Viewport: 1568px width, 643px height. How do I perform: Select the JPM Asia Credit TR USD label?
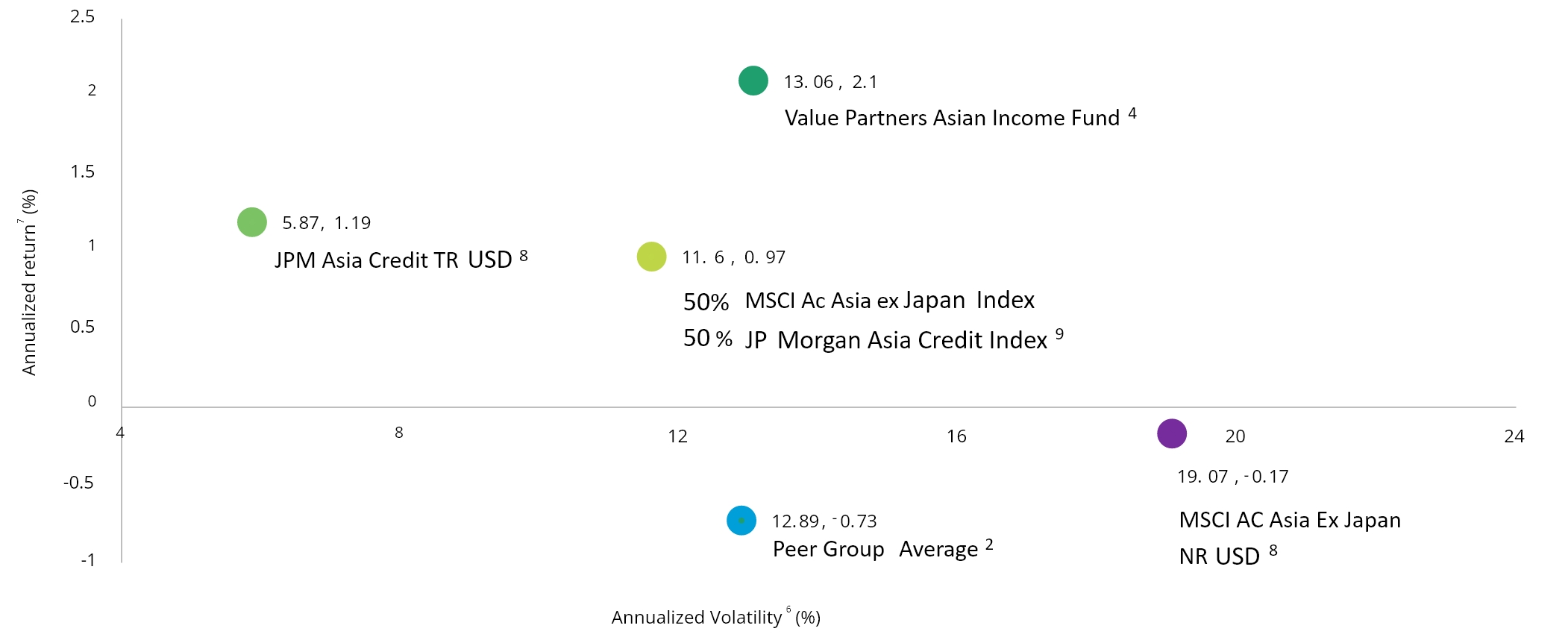[x=401, y=259]
